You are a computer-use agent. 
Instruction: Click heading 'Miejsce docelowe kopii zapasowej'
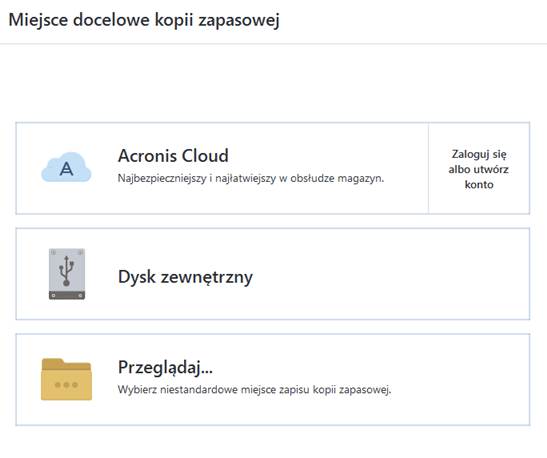coord(144,20)
